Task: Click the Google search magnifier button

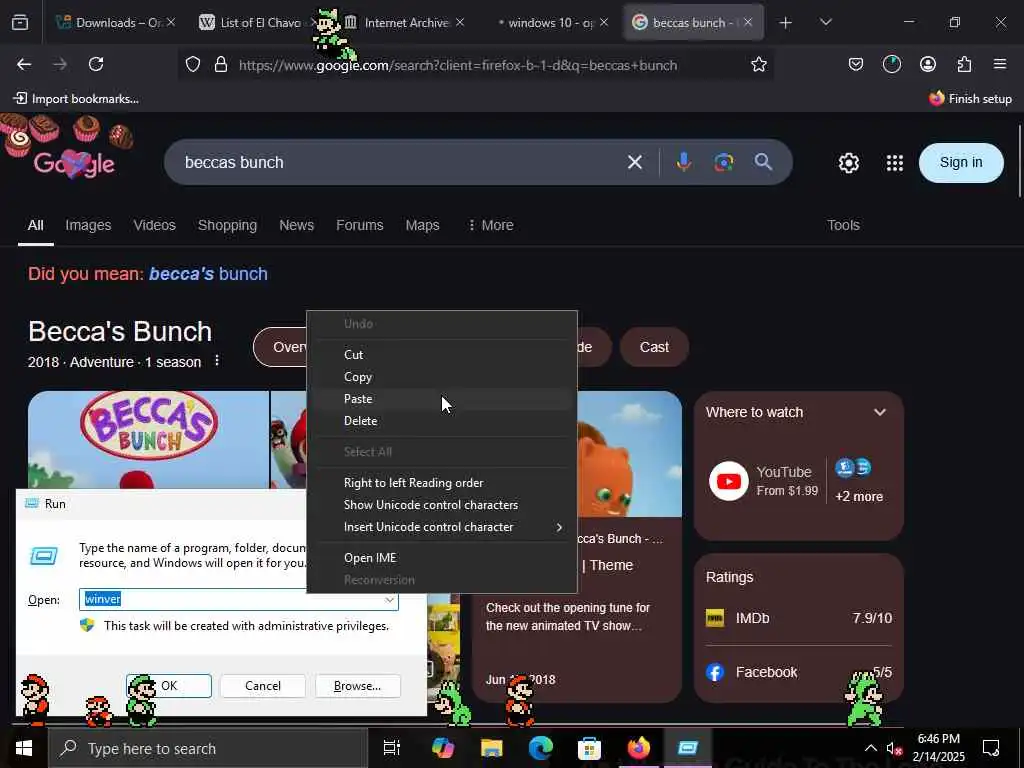Action: [763, 162]
